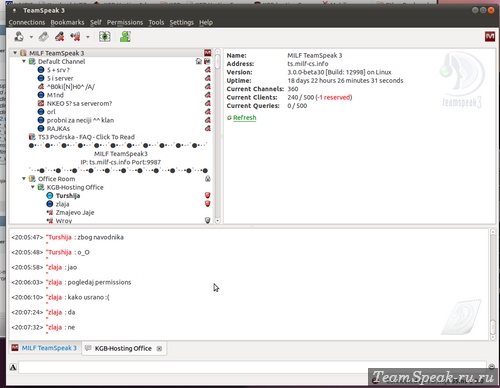Select 'TS3 Podrska - FAQ - Click To Read' channel
Viewport: 500px width, 388px height.
tap(86, 137)
